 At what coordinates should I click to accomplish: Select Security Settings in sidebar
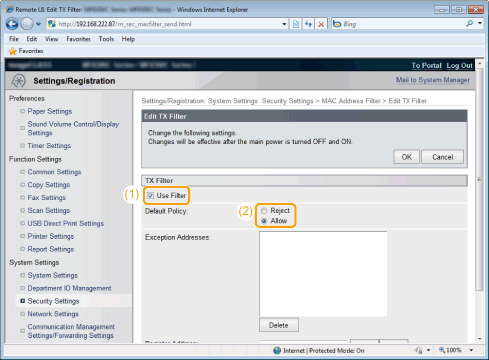pyautogui.click(x=53, y=301)
